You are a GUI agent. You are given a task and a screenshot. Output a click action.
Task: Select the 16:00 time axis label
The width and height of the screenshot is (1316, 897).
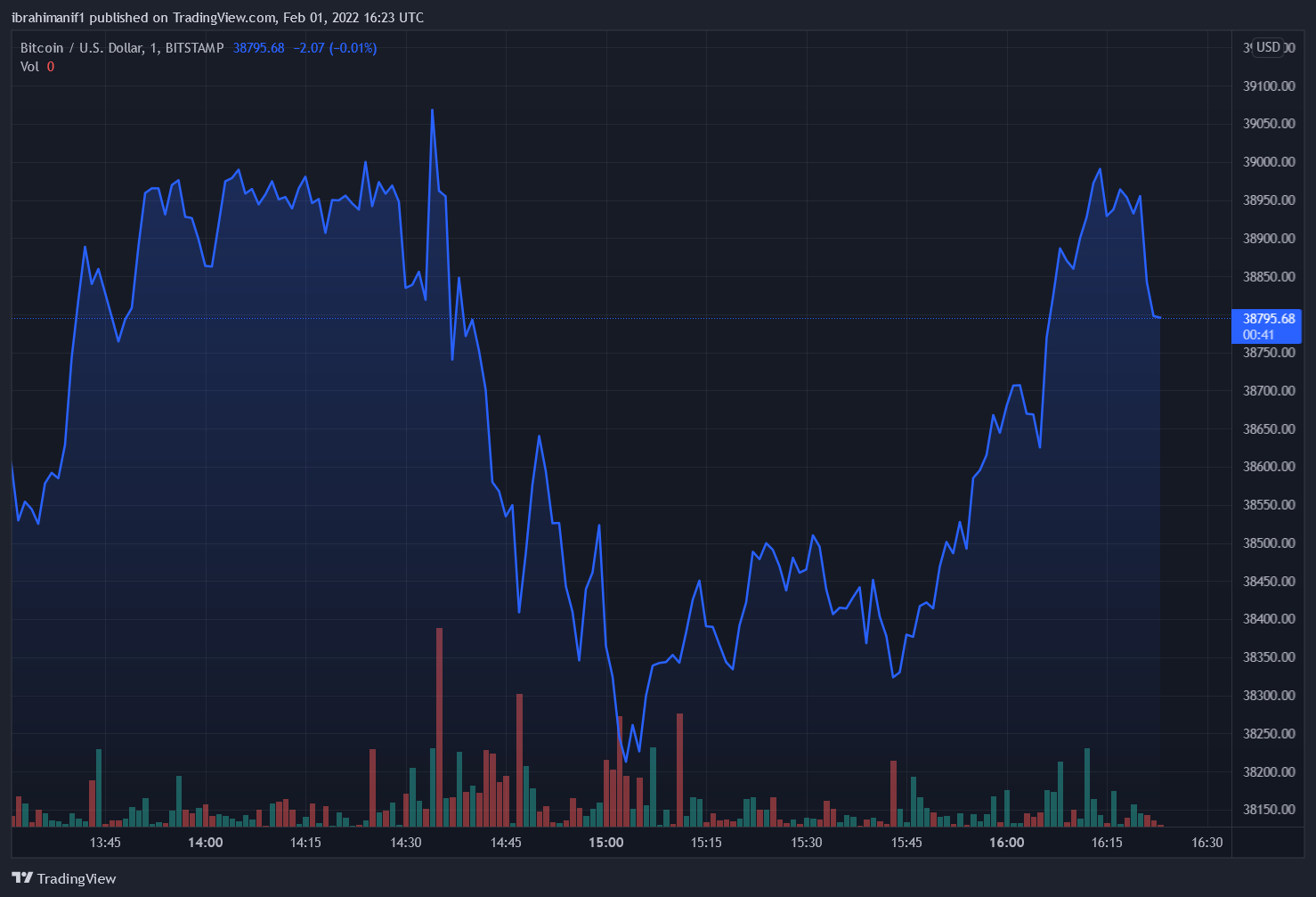click(1006, 843)
